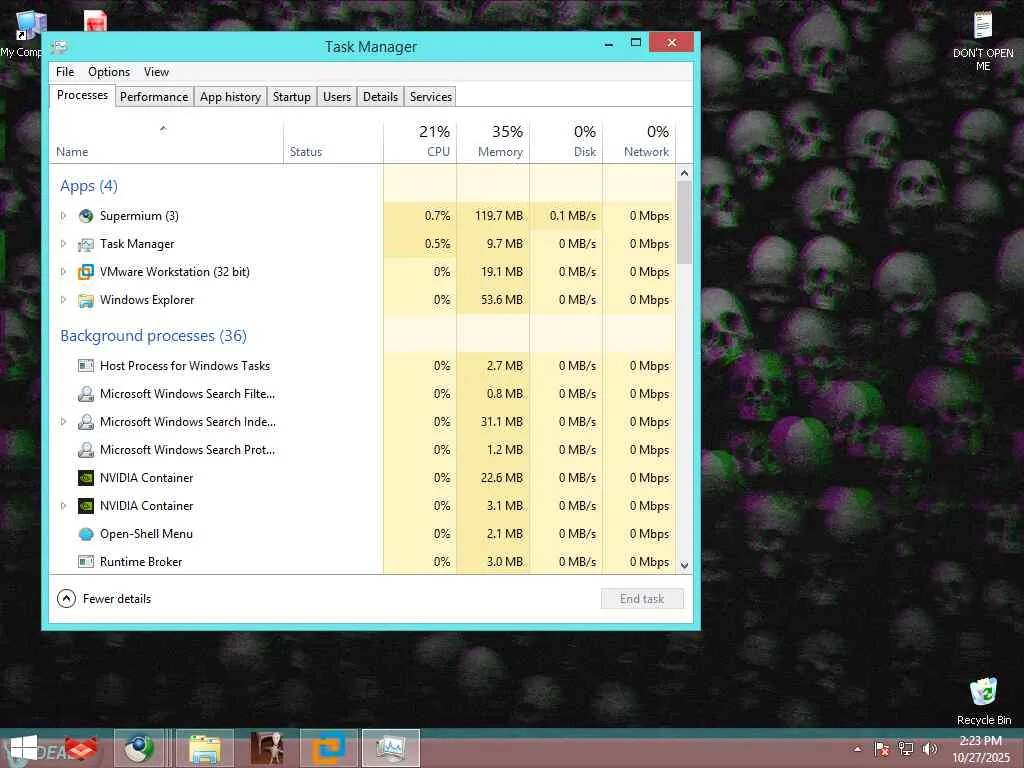Viewport: 1024px width, 768px height.
Task: Click the Open-Shell Menu process icon
Action: pos(86,534)
